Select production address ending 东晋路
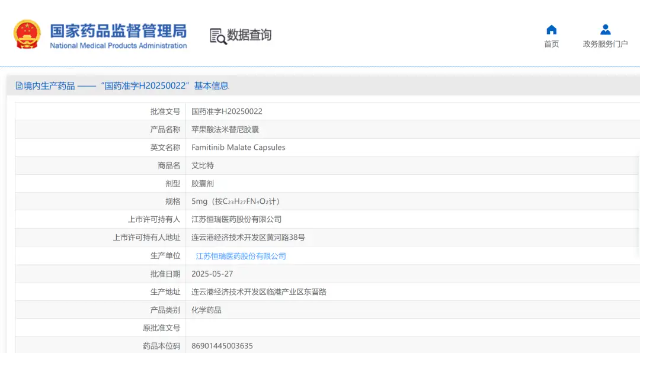Screen dimensions: 647x370 259,292
